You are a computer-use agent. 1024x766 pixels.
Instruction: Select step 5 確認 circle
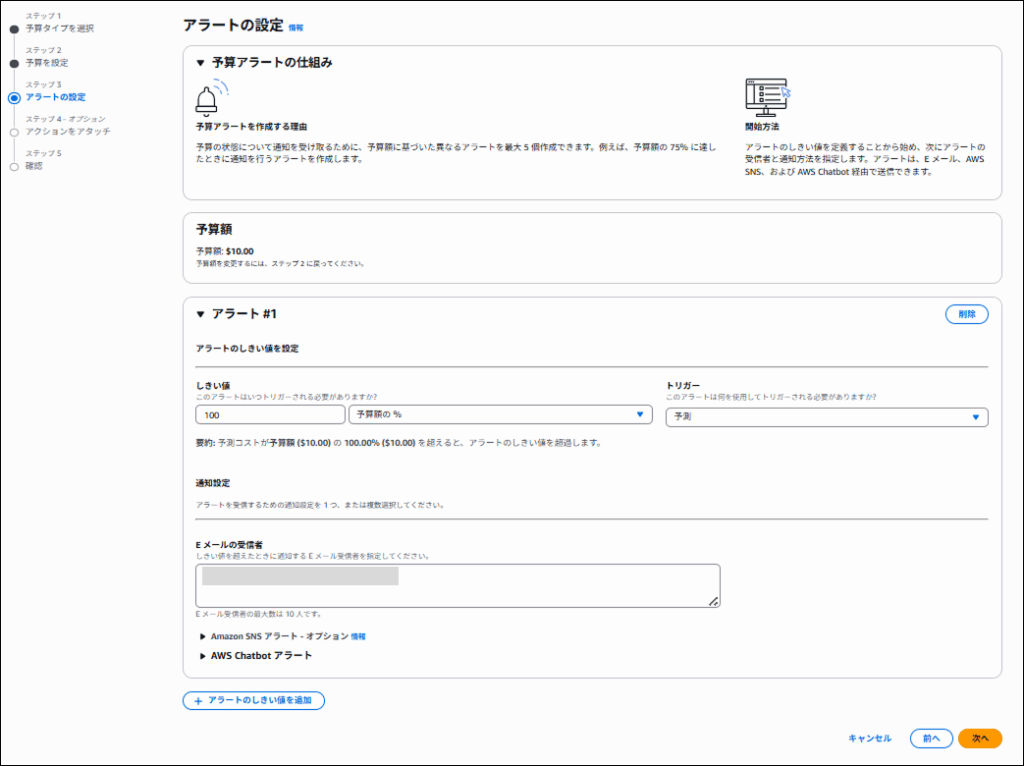click(x=14, y=166)
